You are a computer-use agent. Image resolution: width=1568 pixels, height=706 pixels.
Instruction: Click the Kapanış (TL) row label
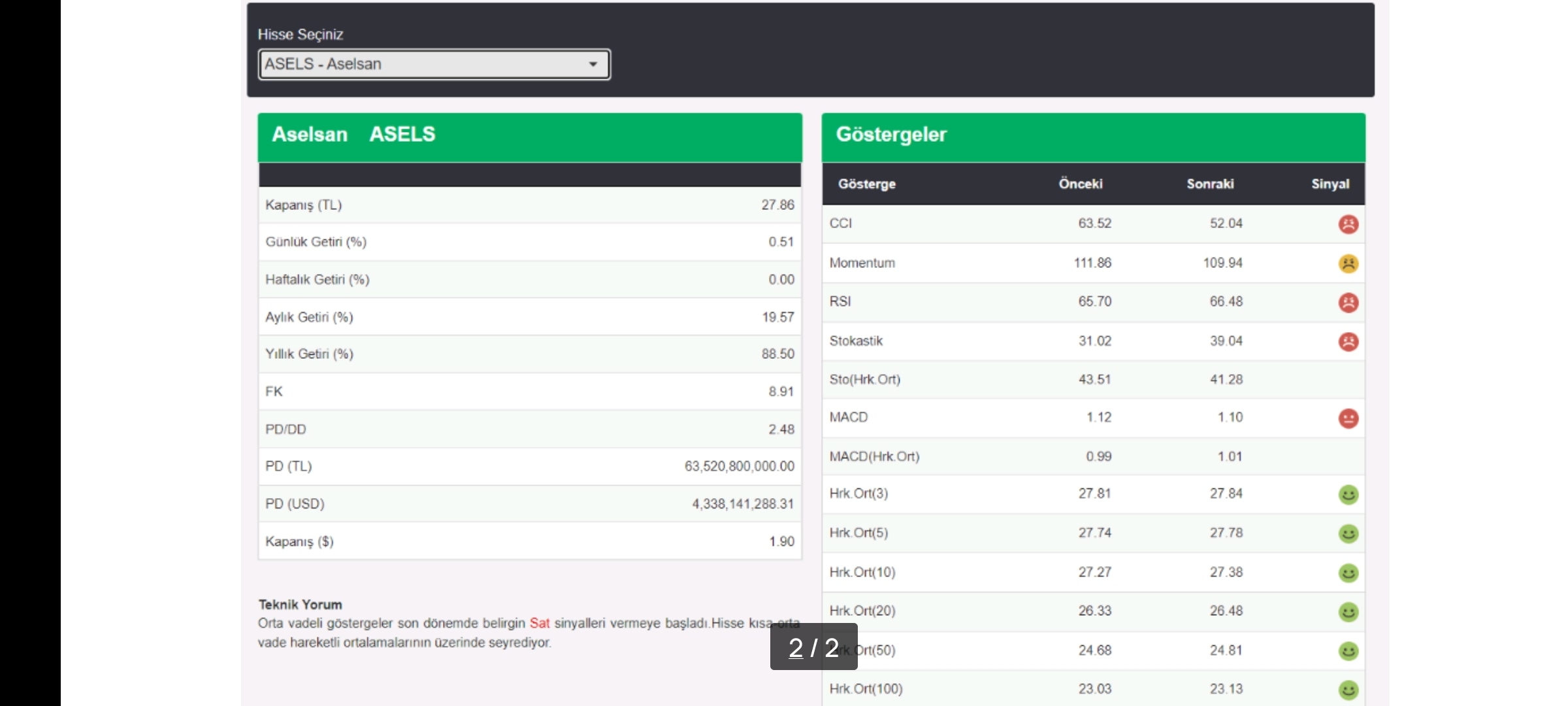(x=303, y=205)
